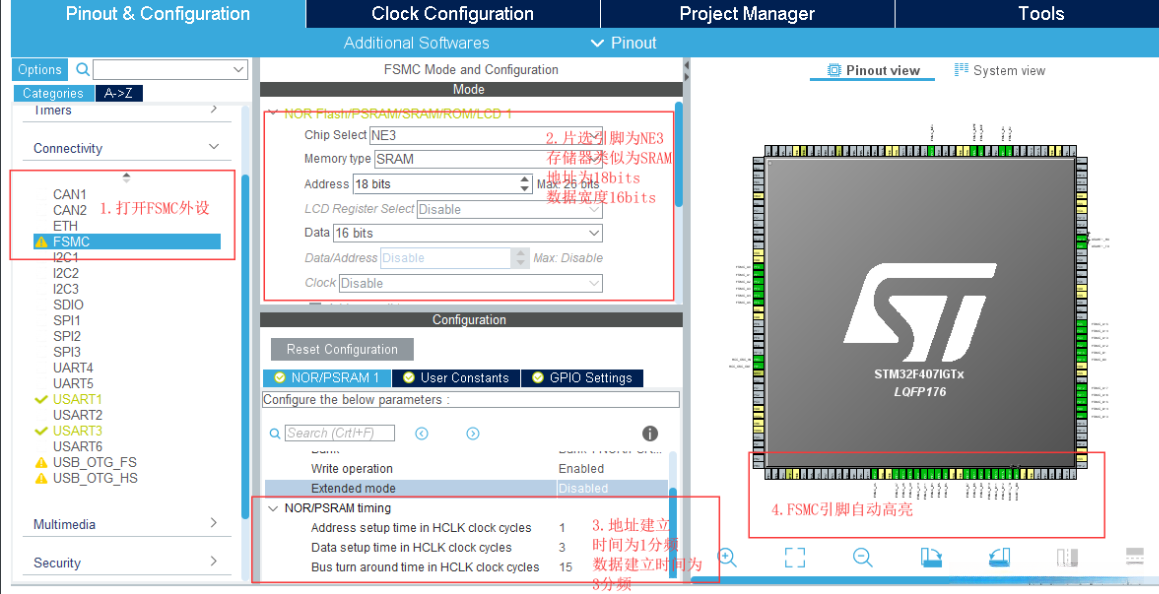
Task: Collapse the NOR Flash/PSRAM/SRAM/ROM/LCD 1 section
Action: pos(273,113)
